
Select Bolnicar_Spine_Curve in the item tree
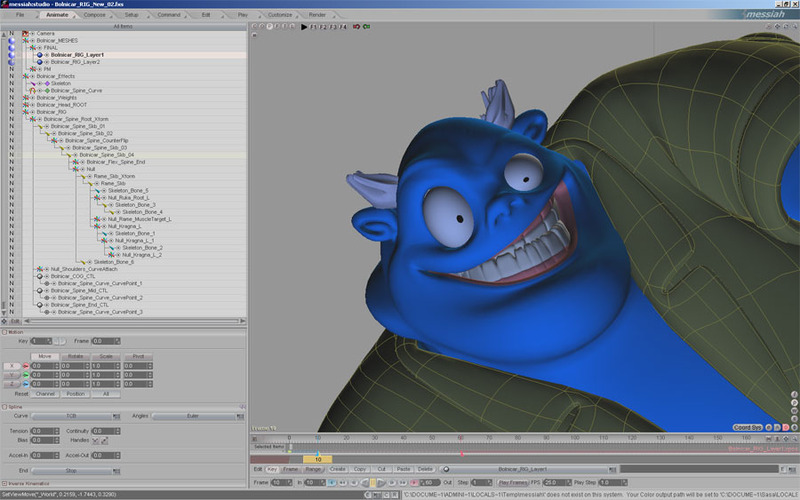coord(74,90)
